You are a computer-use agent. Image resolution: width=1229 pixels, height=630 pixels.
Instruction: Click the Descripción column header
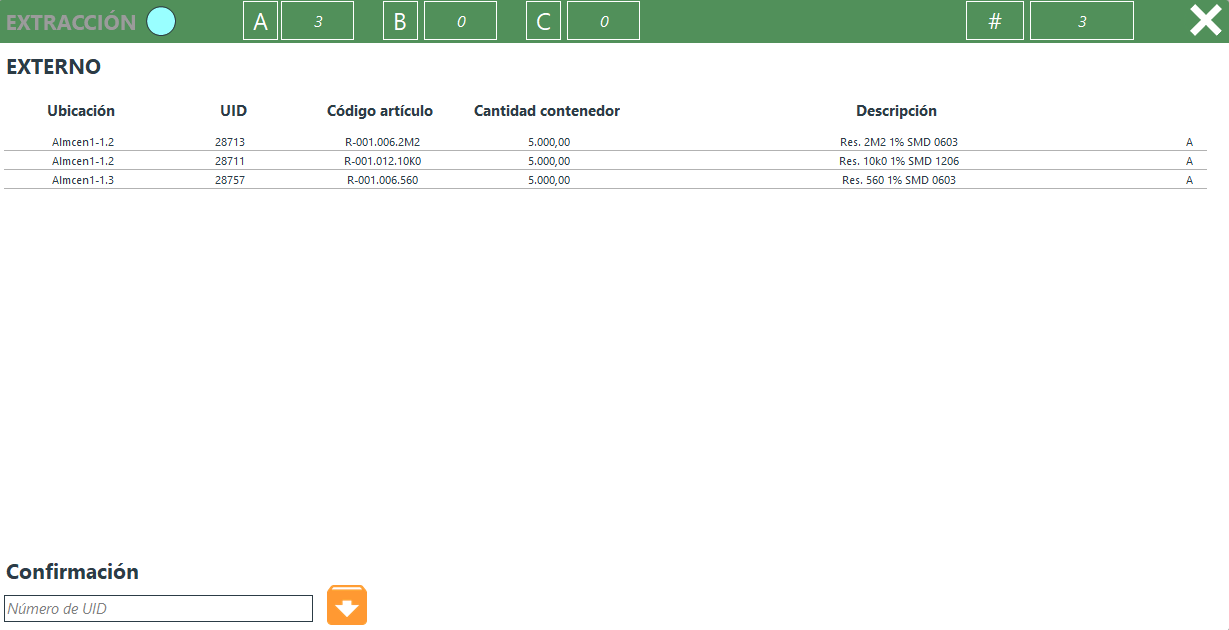(x=896, y=111)
